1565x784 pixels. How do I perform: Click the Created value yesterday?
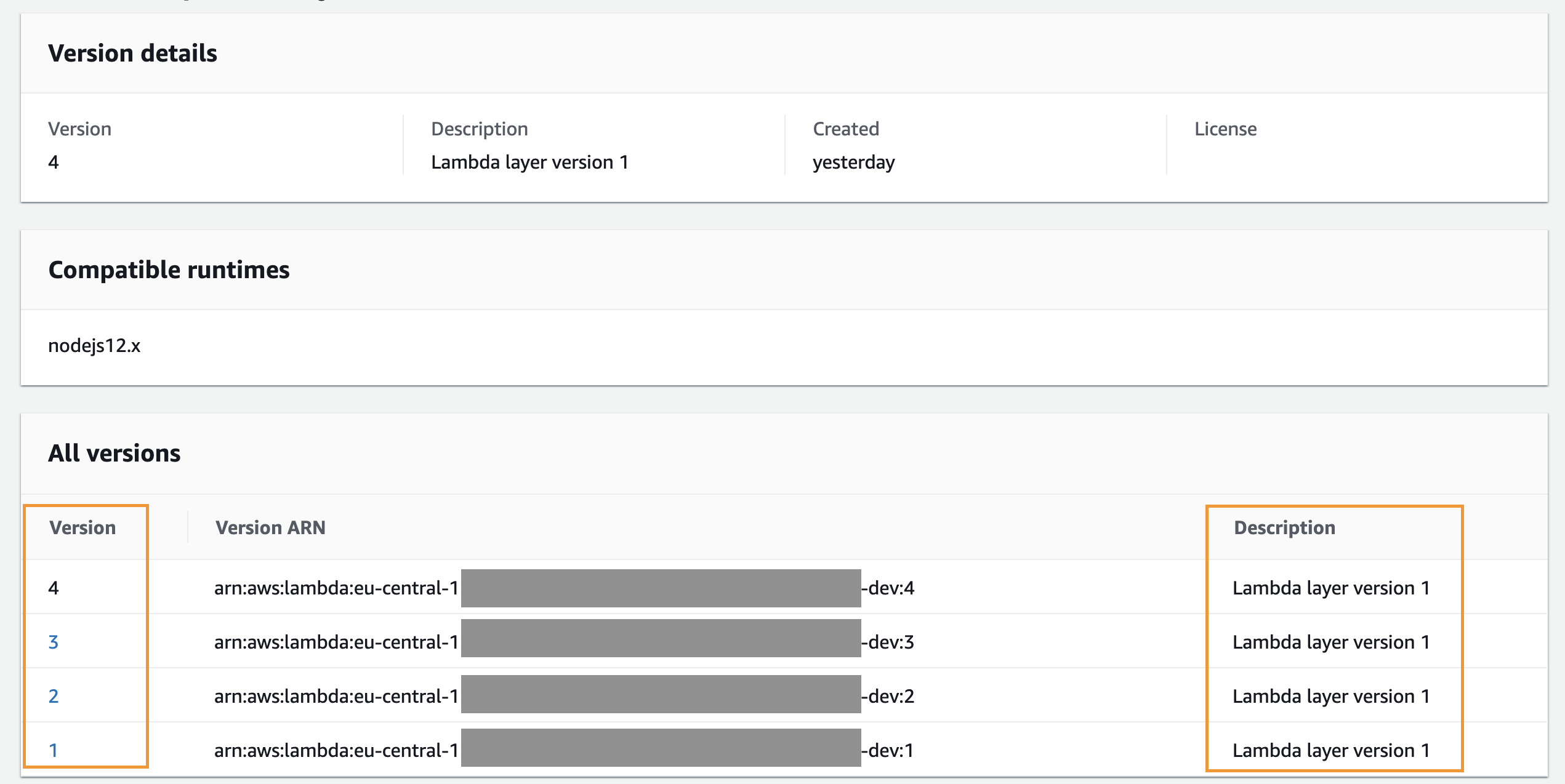[853, 162]
